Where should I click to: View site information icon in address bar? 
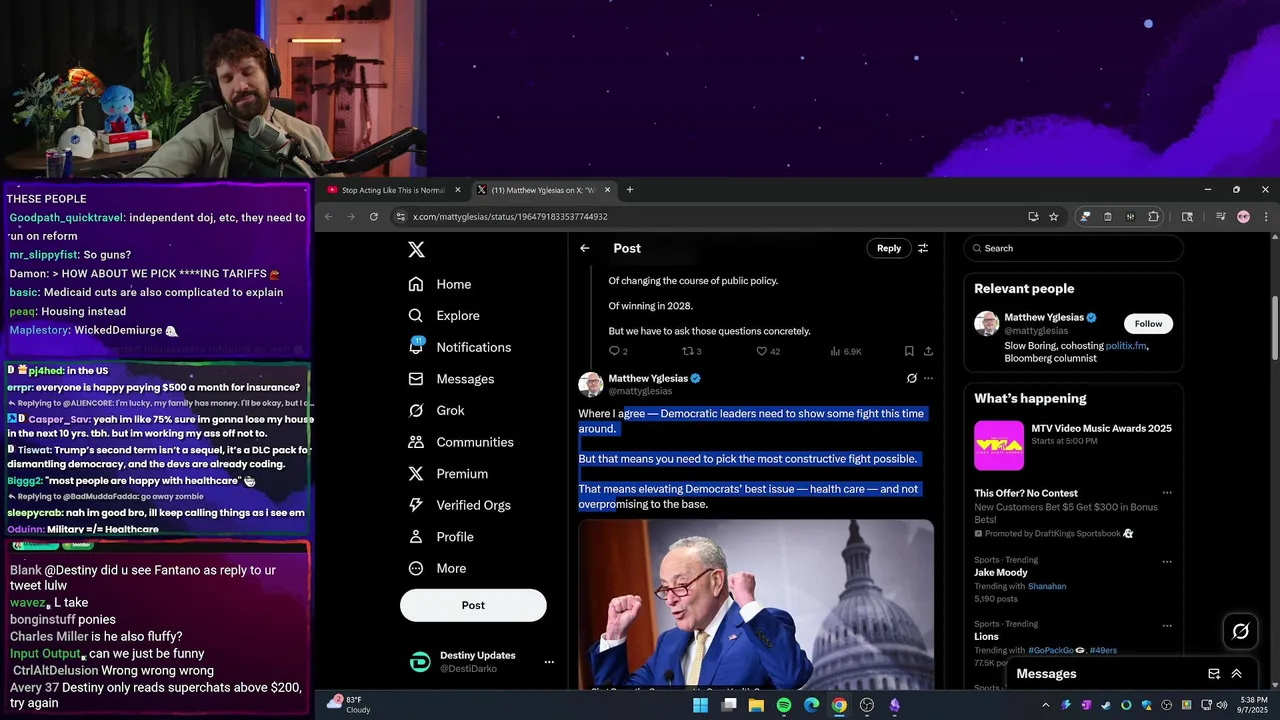point(400,217)
